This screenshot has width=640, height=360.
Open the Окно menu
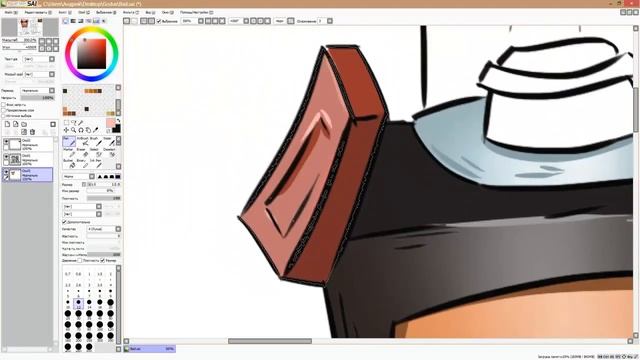pyautogui.click(x=167, y=13)
